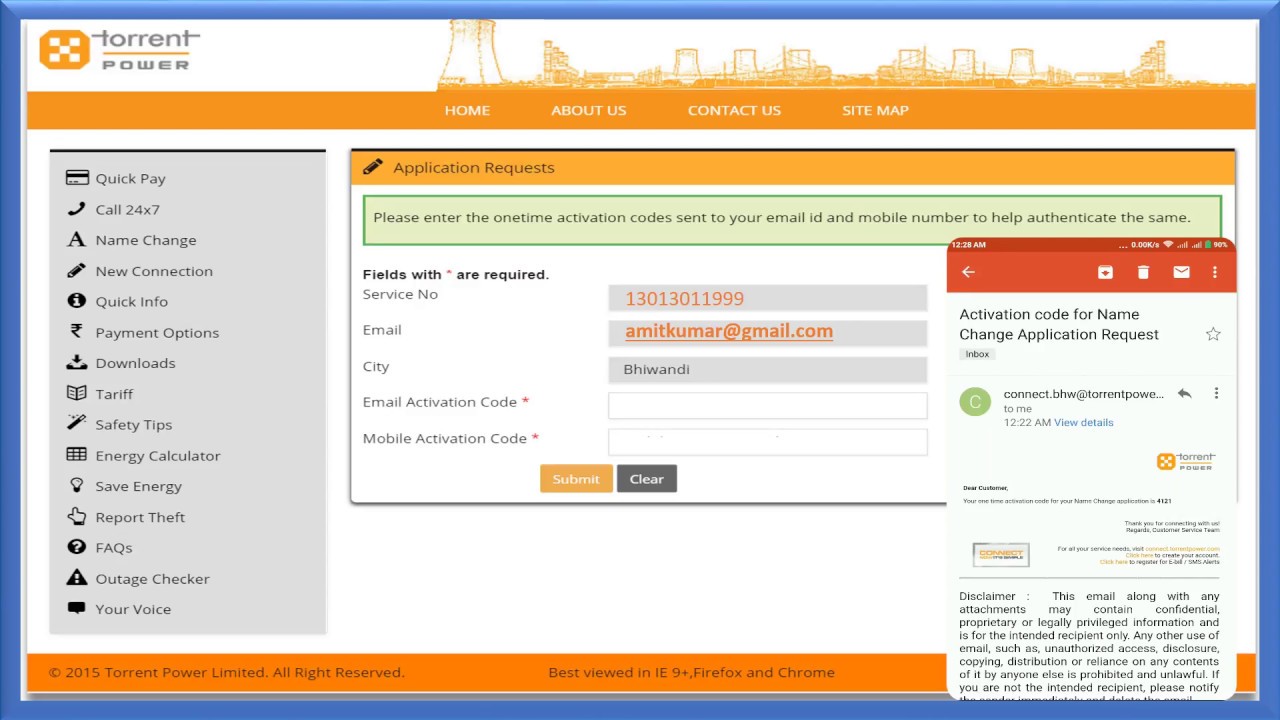The width and height of the screenshot is (1280, 720).
Task: Click the Email field showing amitkumar@gmail.com
Action: tap(768, 332)
